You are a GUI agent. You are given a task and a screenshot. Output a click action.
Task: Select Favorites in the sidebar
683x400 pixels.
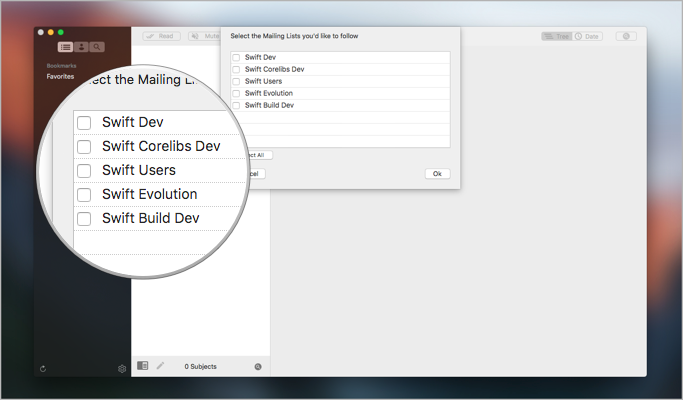click(60, 76)
